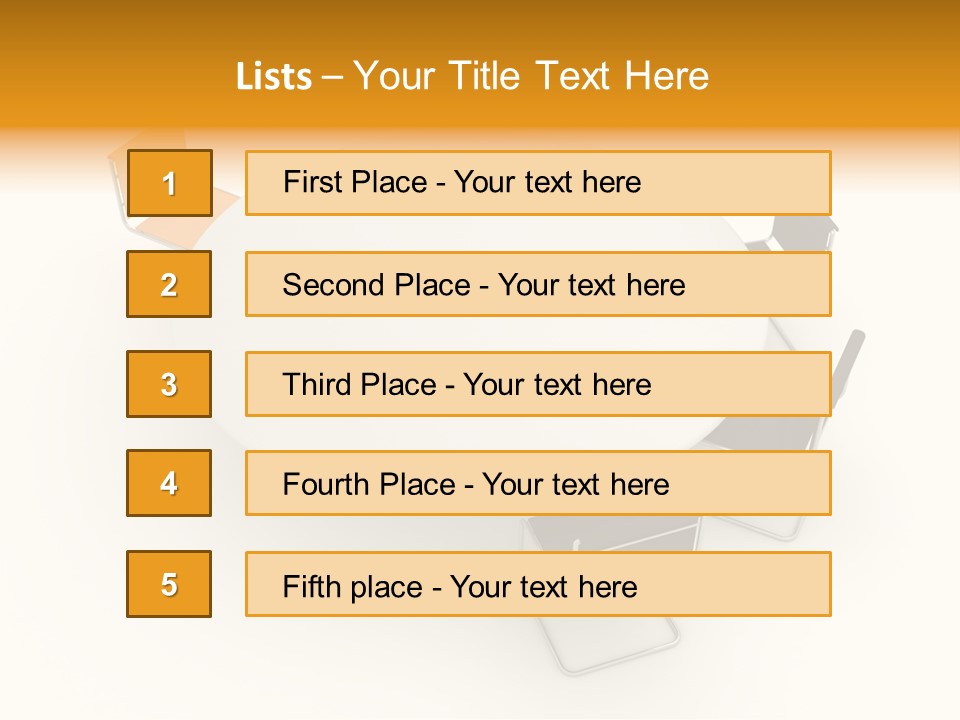This screenshot has height=720, width=960.
Task: Click the bold word Lists in title
Action: click(274, 77)
